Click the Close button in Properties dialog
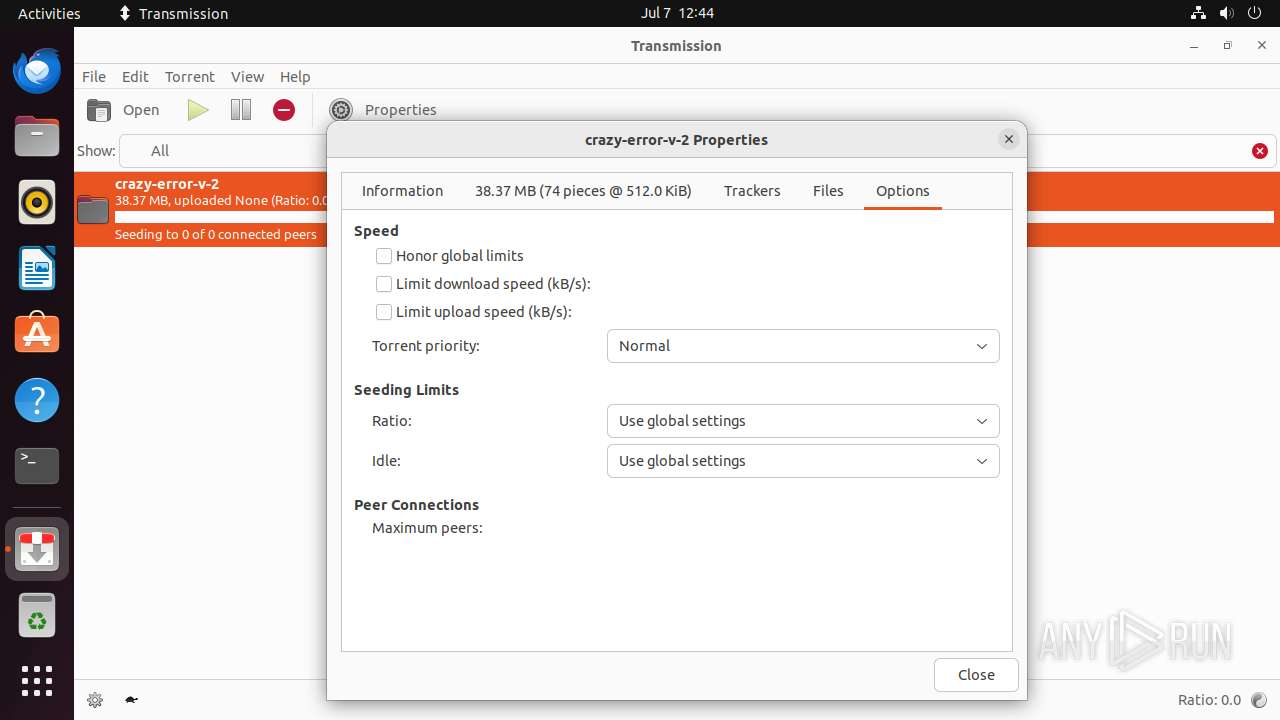1280x720 pixels. (976, 675)
